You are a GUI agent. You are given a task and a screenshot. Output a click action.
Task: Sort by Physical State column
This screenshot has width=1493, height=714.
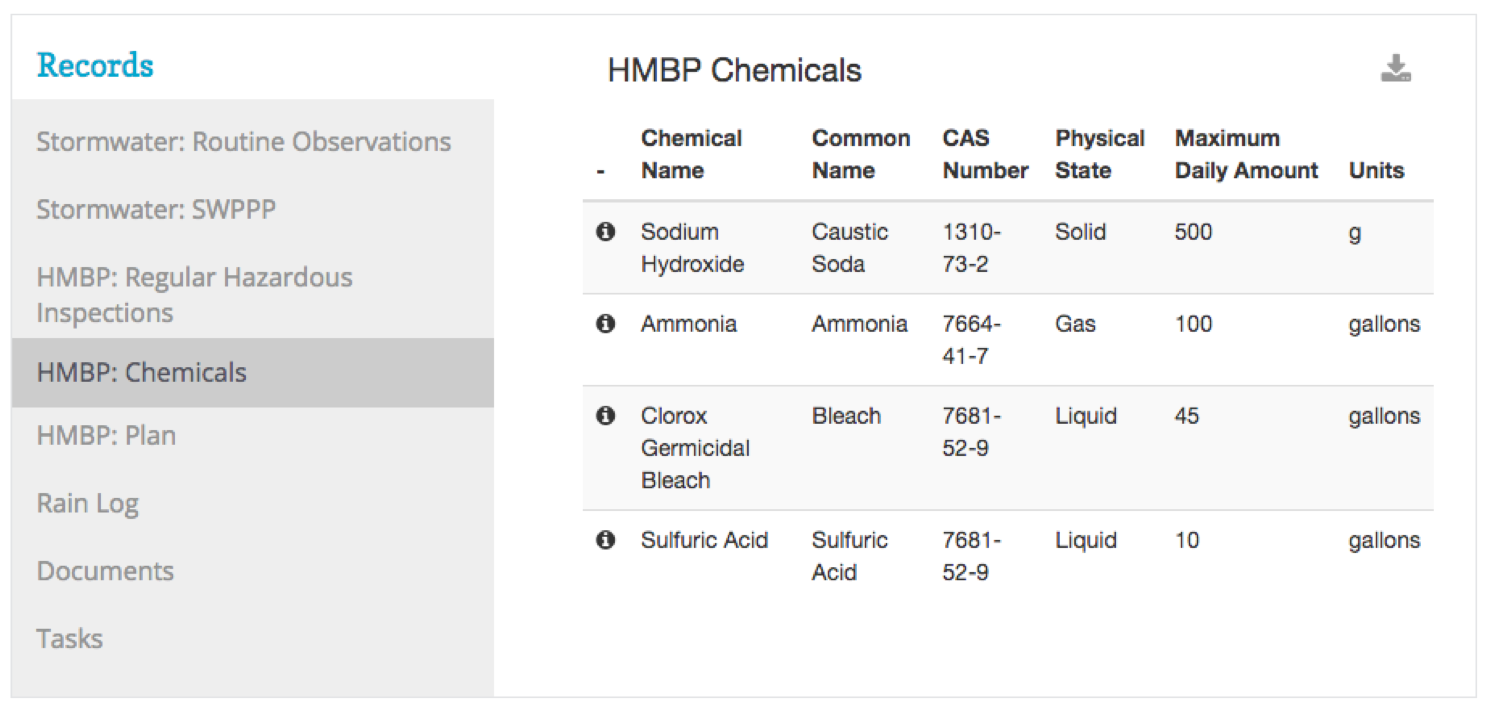click(x=1099, y=154)
